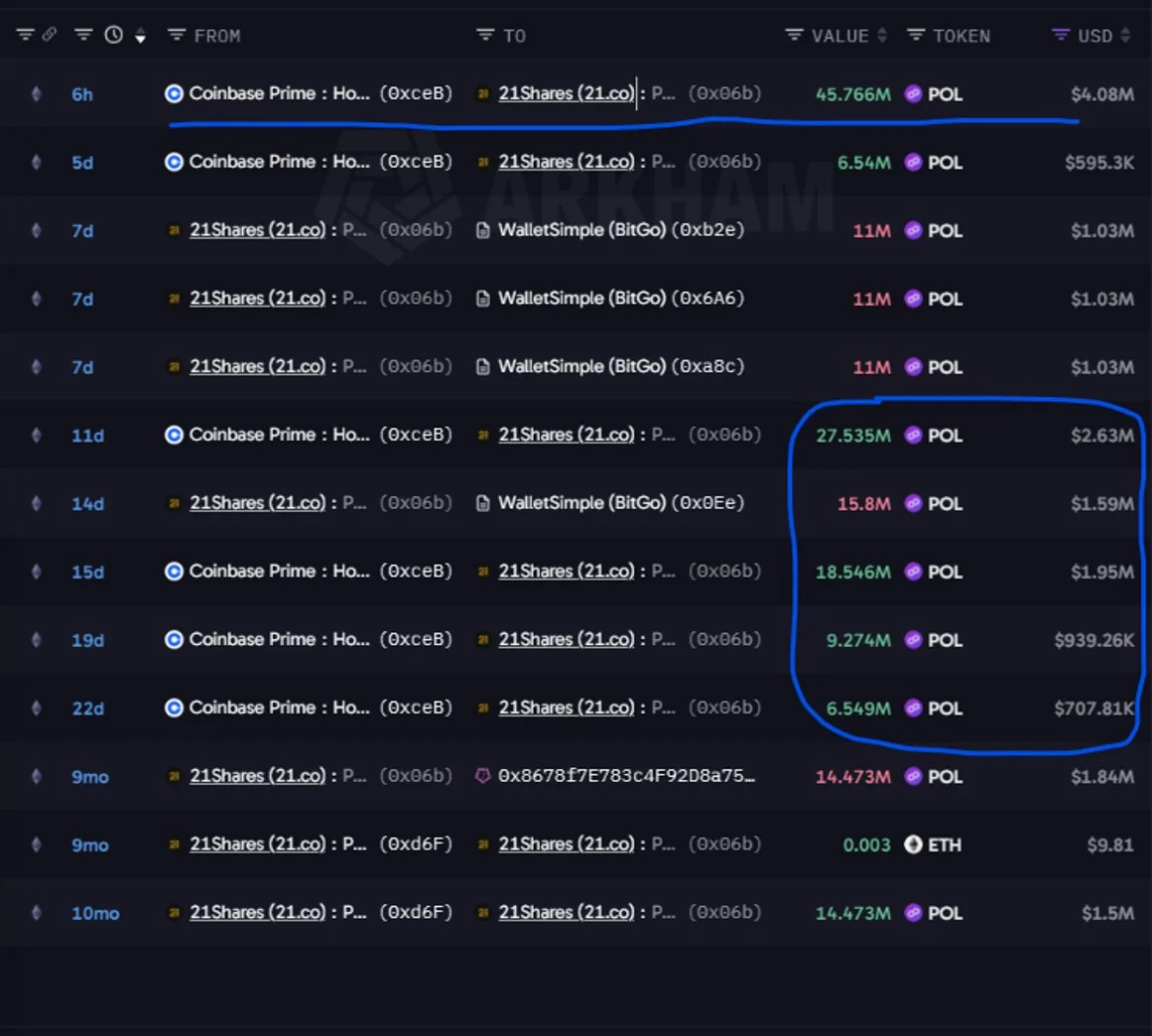Screen dimensions: 1152x1036
Task: Open the FROM column filter
Action: click(x=177, y=35)
